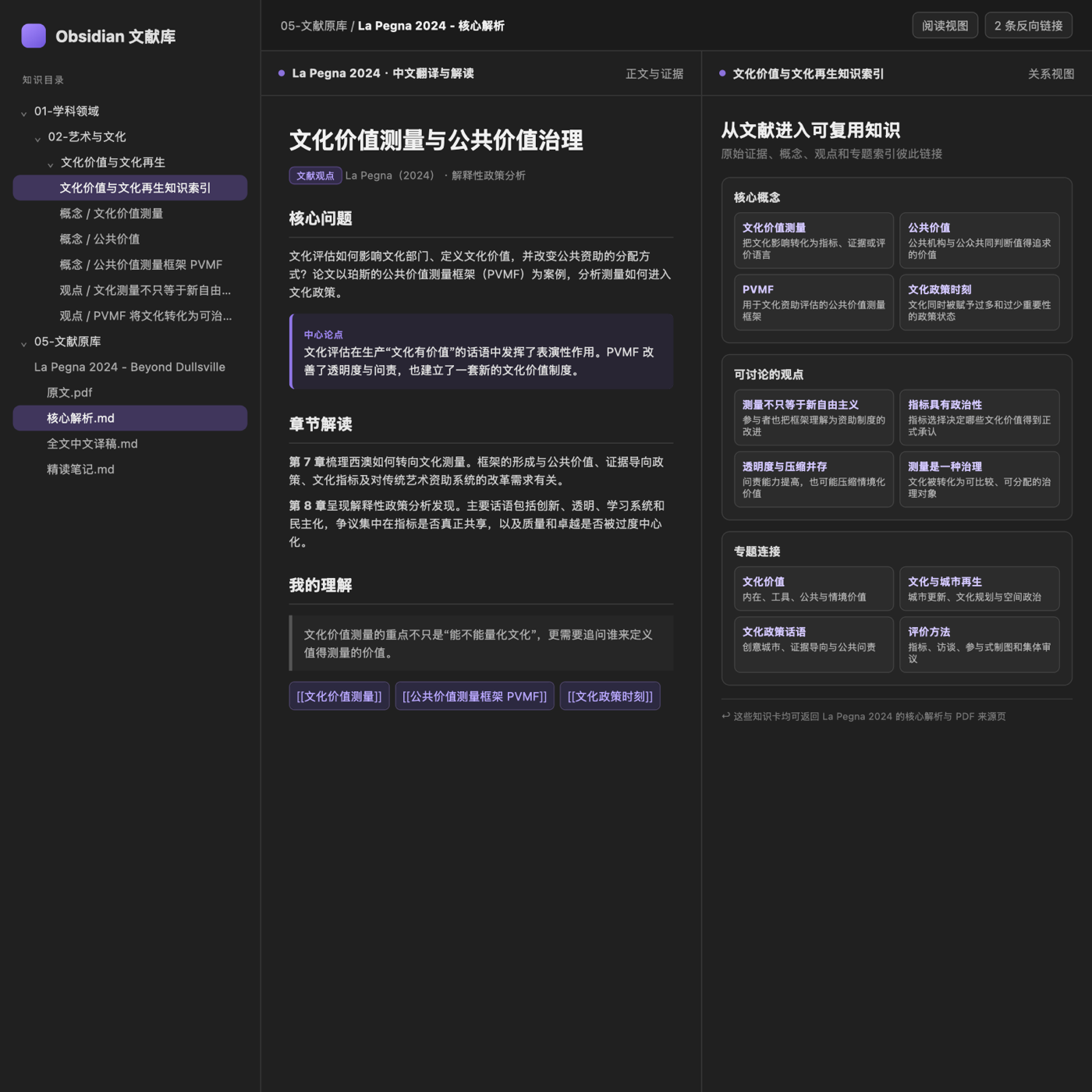Image resolution: width=1092 pixels, height=1092 pixels.
Task: Collapse the 01-学科领域 folder chevron
Action: point(23,112)
